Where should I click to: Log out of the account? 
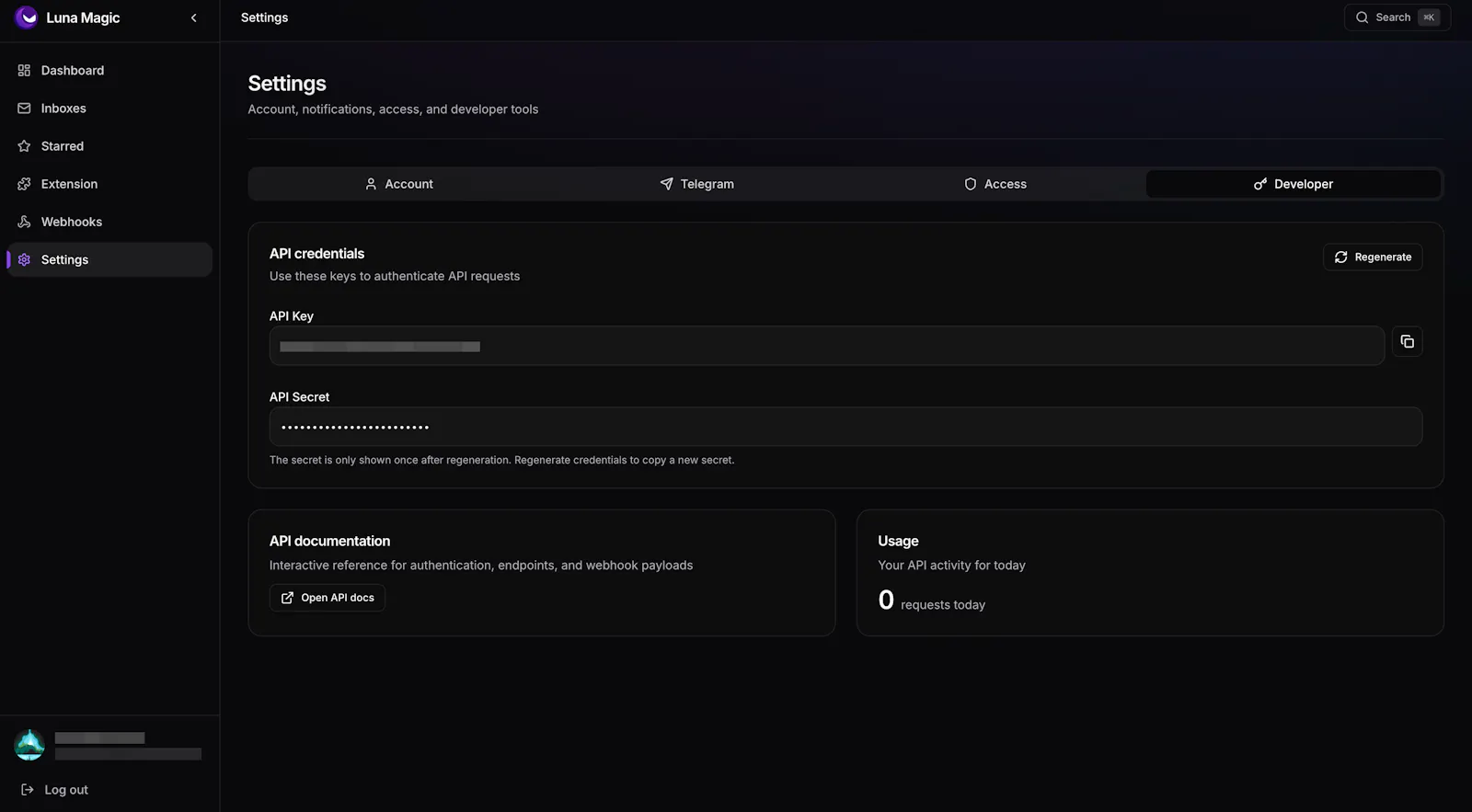[54, 790]
